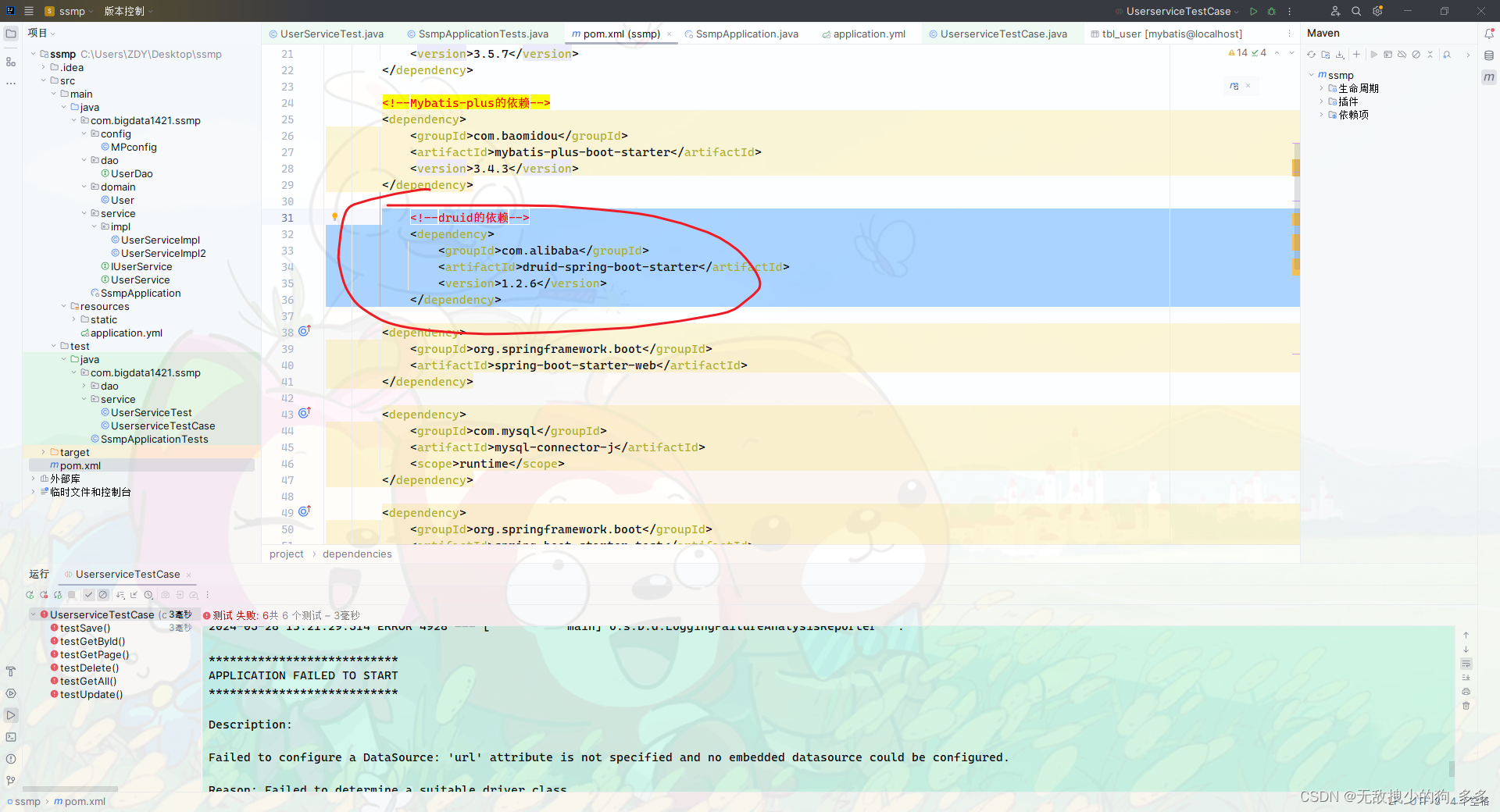The image size is (1500, 812).
Task: Click the IDE settings gear icon
Action: click(x=1378, y=11)
